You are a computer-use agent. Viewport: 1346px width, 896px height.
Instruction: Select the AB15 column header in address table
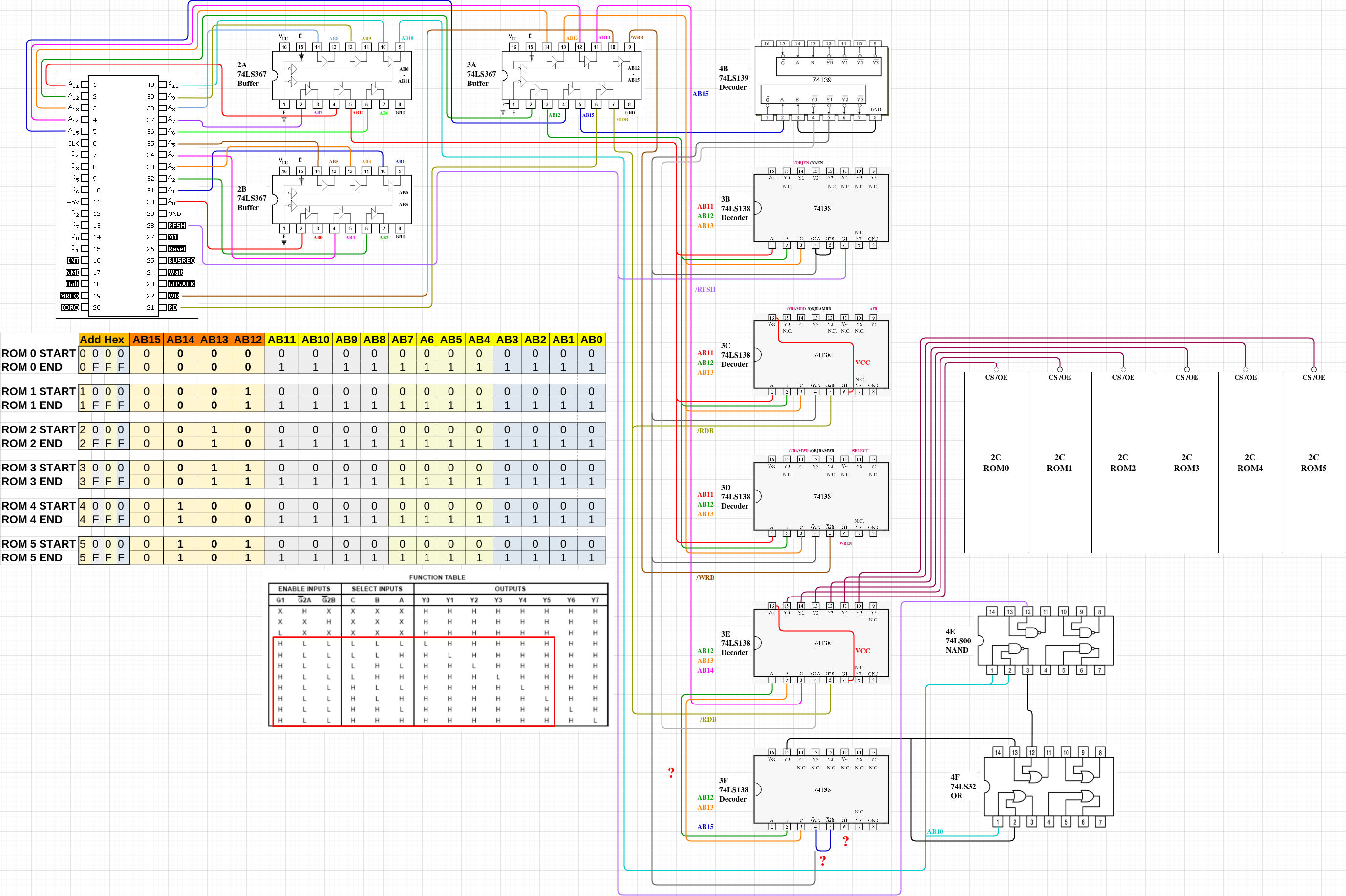point(146,340)
